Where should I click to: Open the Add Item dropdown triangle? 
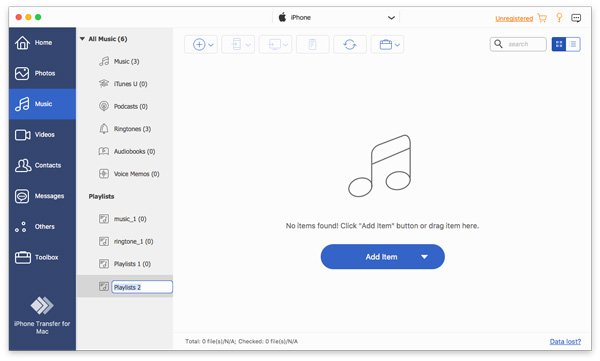tap(424, 257)
